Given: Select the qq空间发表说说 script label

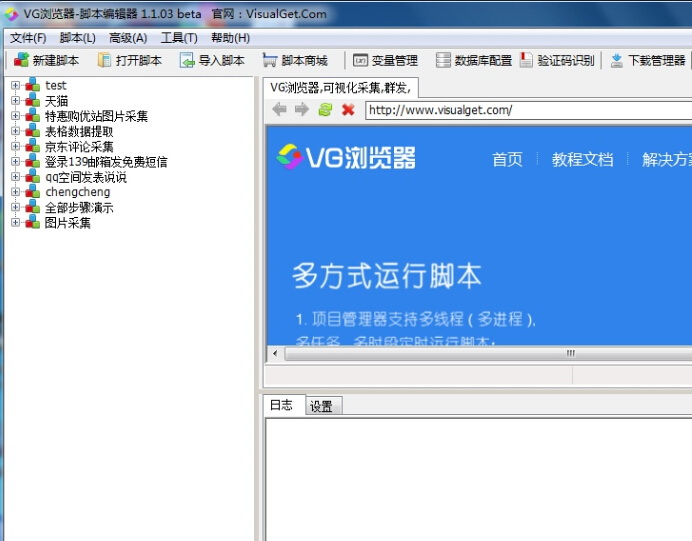Looking at the screenshot, I should point(86,177).
